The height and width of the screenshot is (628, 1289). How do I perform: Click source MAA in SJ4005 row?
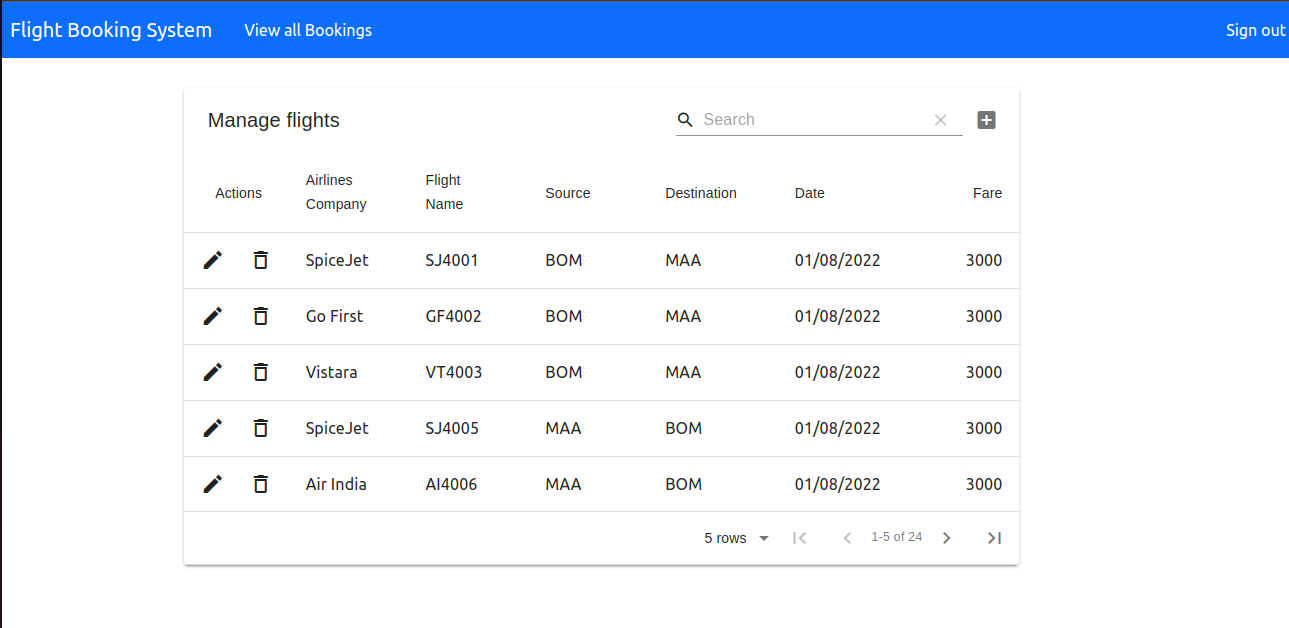563,428
